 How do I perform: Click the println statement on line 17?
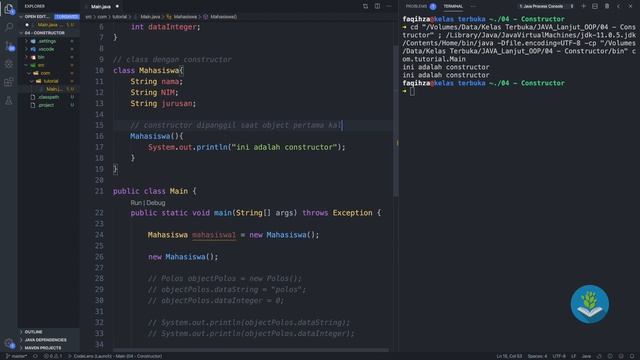247,147
